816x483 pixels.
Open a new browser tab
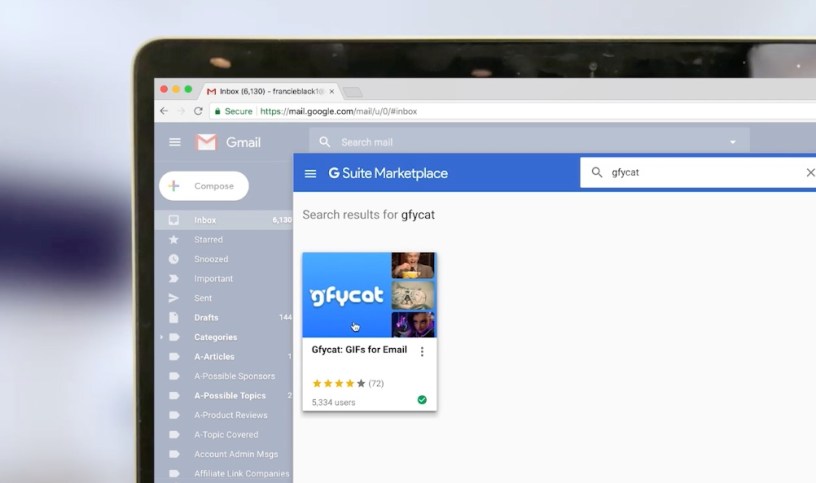tap(353, 93)
